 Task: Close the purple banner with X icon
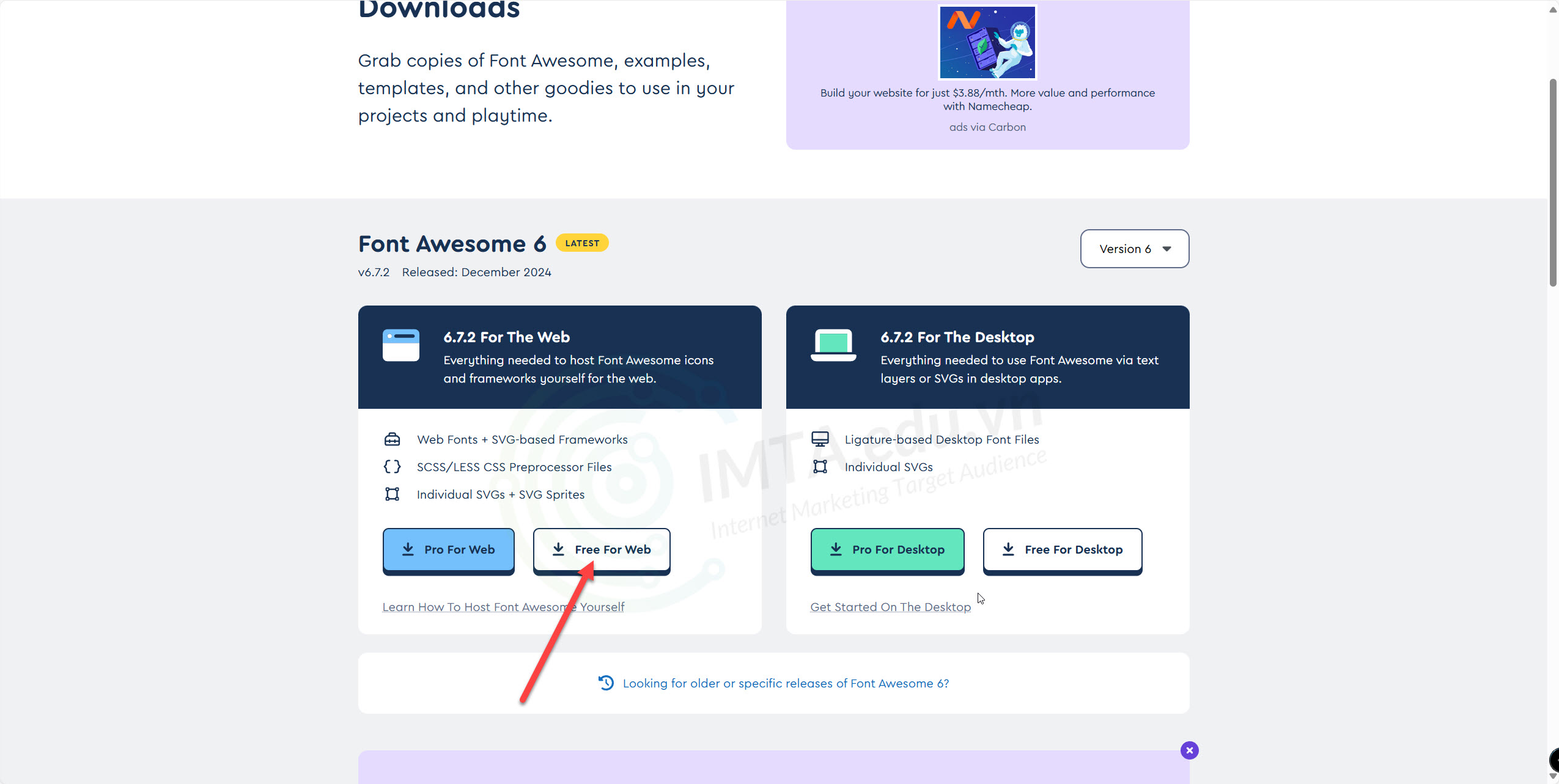point(1189,750)
